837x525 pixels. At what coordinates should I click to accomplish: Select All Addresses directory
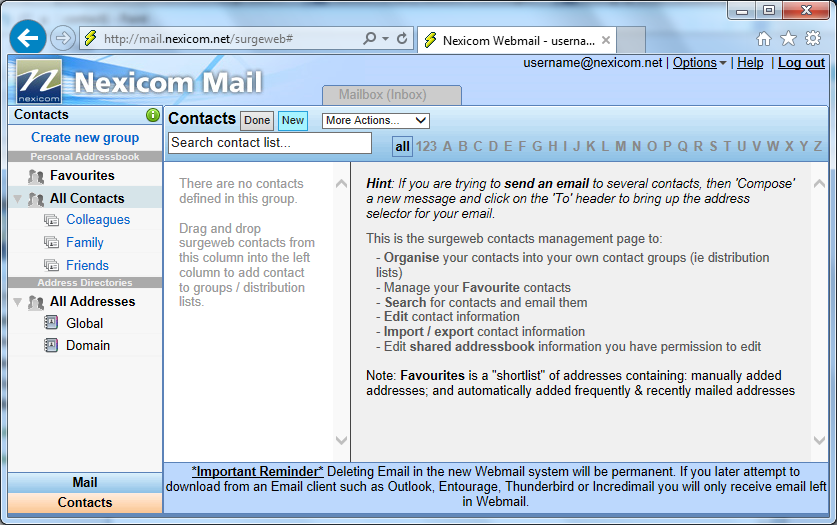92,302
